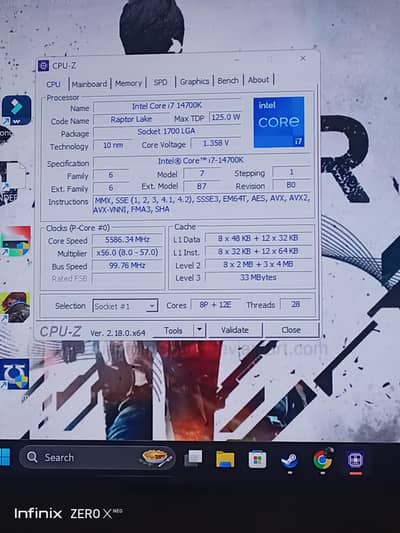Click the Level 2 cache value
Image resolution: width=400 pixels, height=533 pixels.
click(258, 264)
